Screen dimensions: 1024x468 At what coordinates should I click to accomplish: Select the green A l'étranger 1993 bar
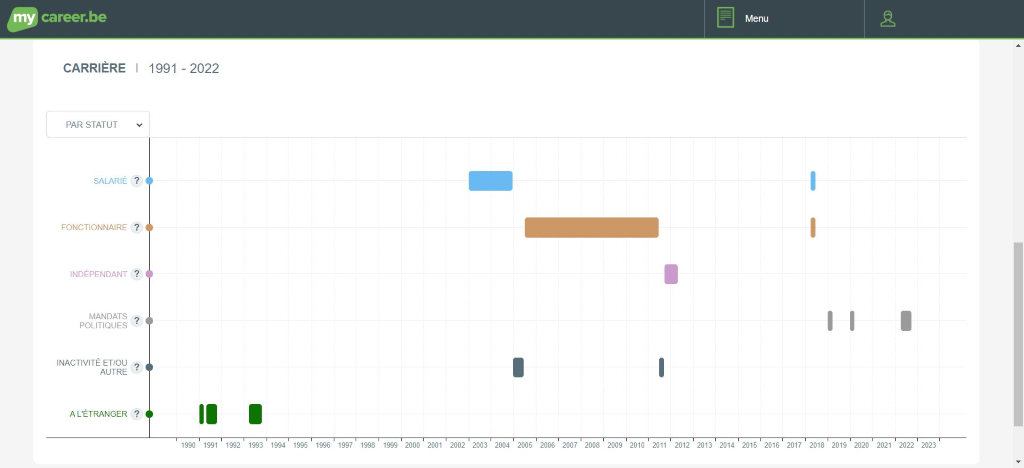[255, 414]
